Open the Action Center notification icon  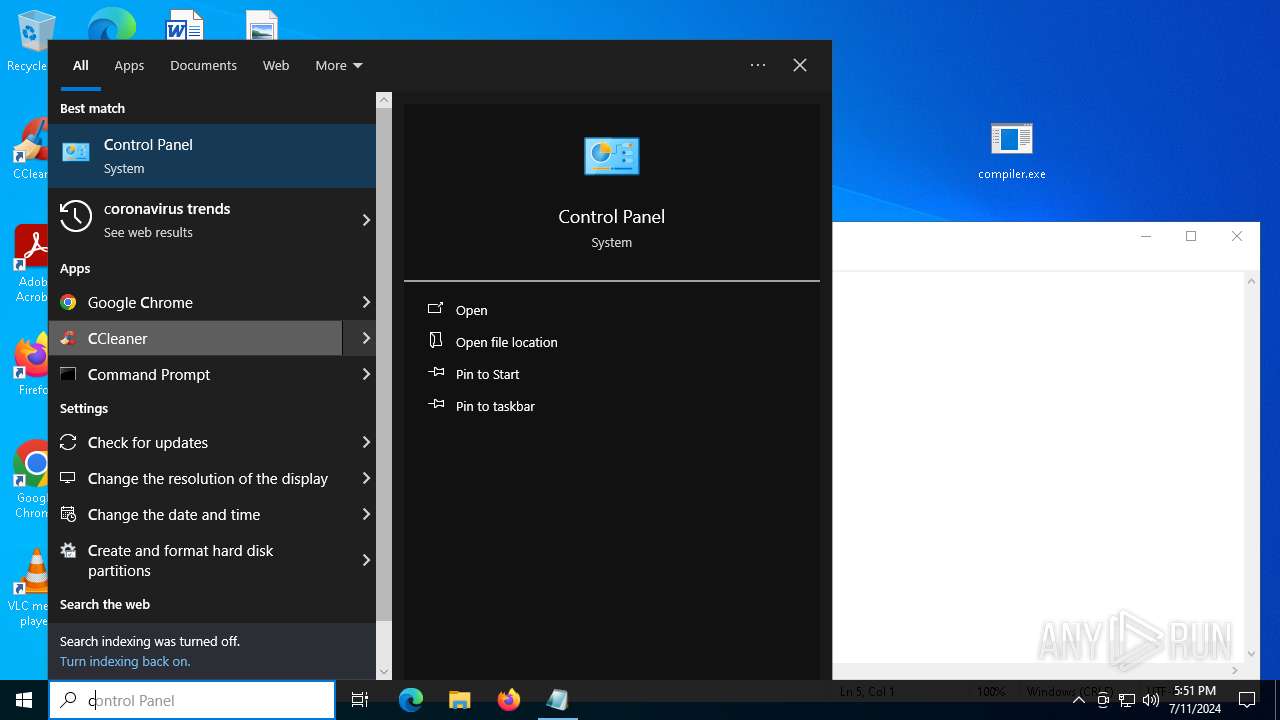(x=1247, y=700)
